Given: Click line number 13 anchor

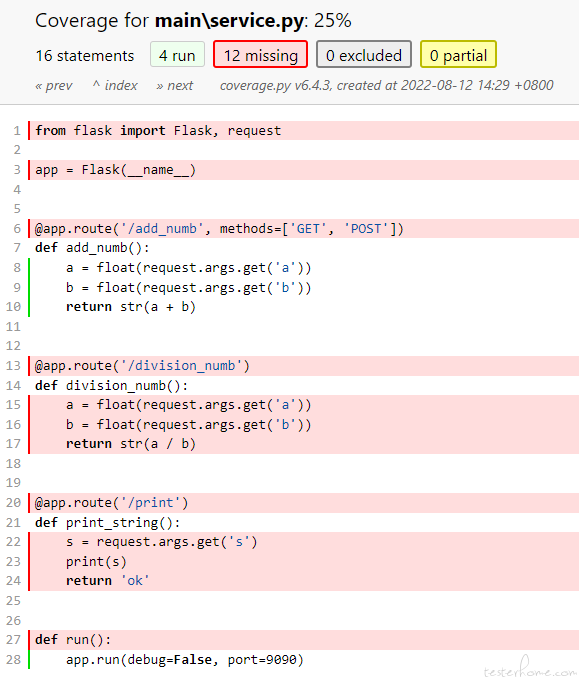Looking at the screenshot, I should click(13, 365).
